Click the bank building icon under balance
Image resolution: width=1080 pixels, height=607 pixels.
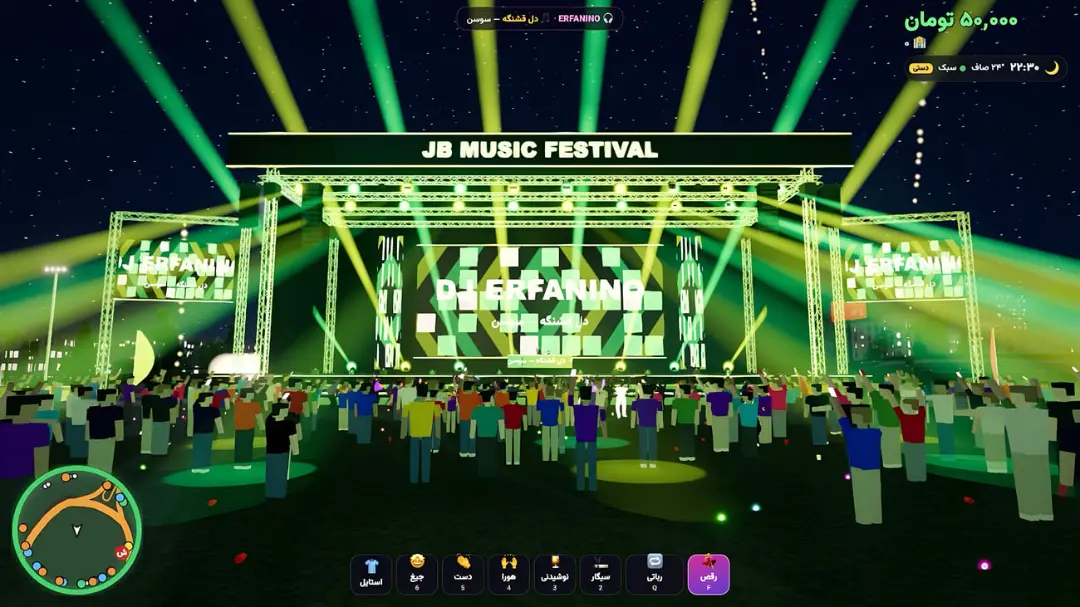[x=919, y=43]
